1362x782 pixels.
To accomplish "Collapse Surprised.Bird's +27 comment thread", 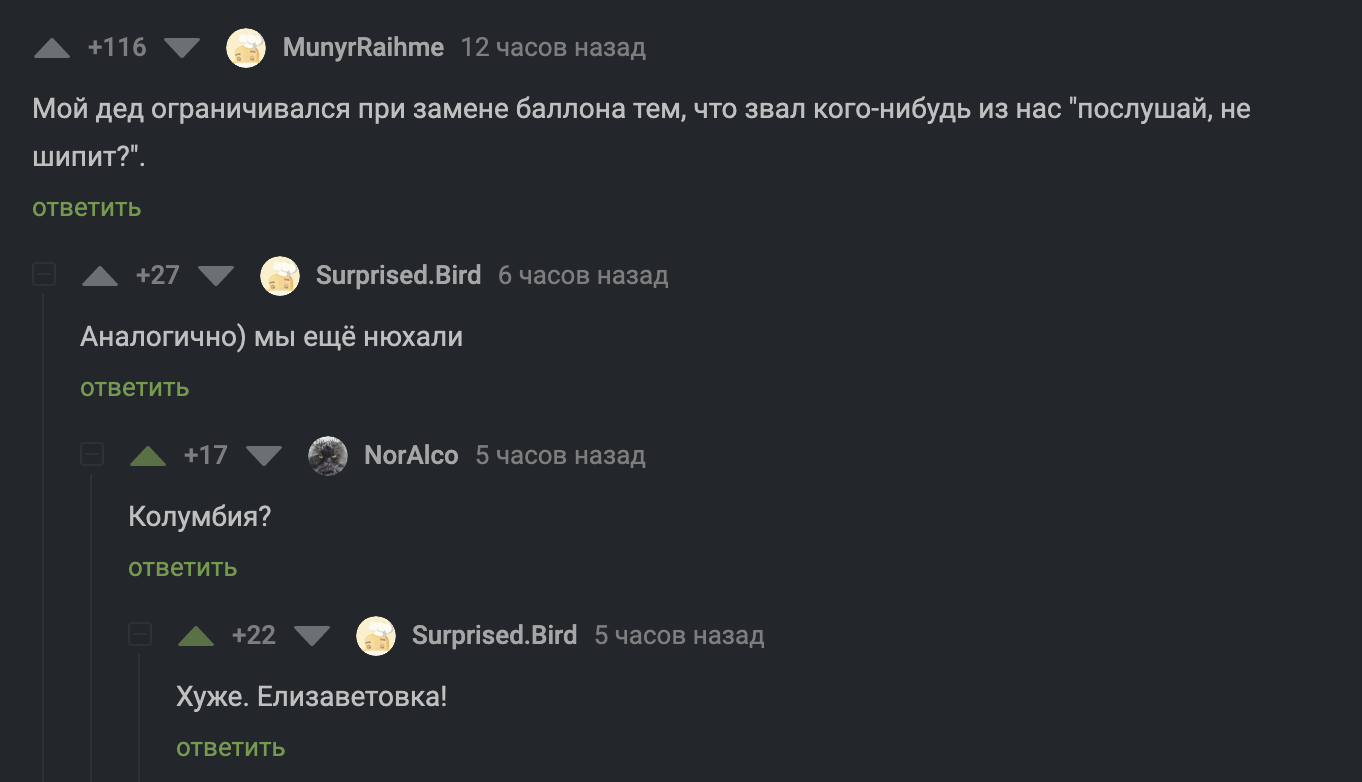I will pos(44,275).
